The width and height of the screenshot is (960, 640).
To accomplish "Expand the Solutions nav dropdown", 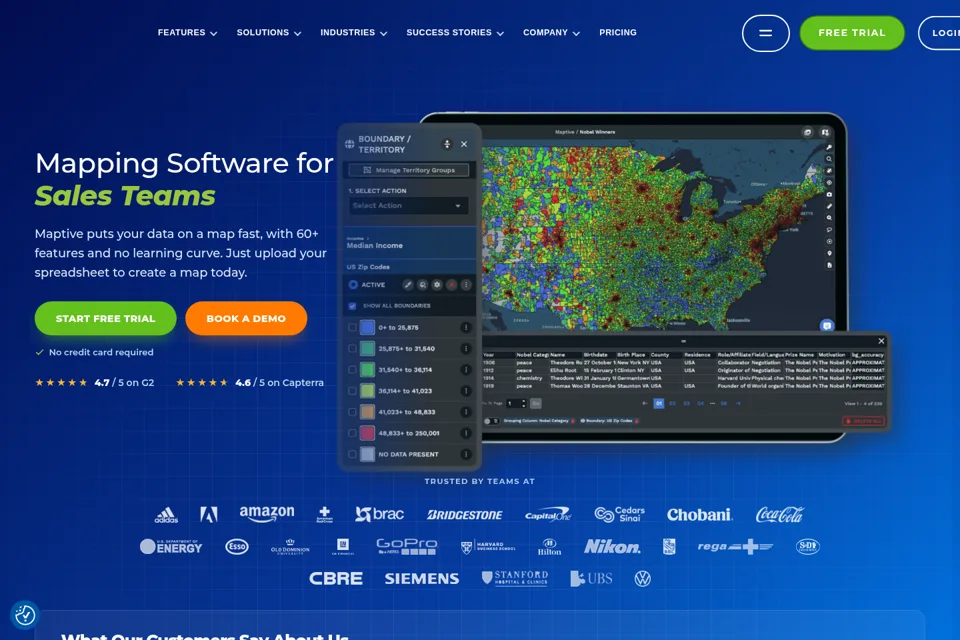I will pos(269,32).
